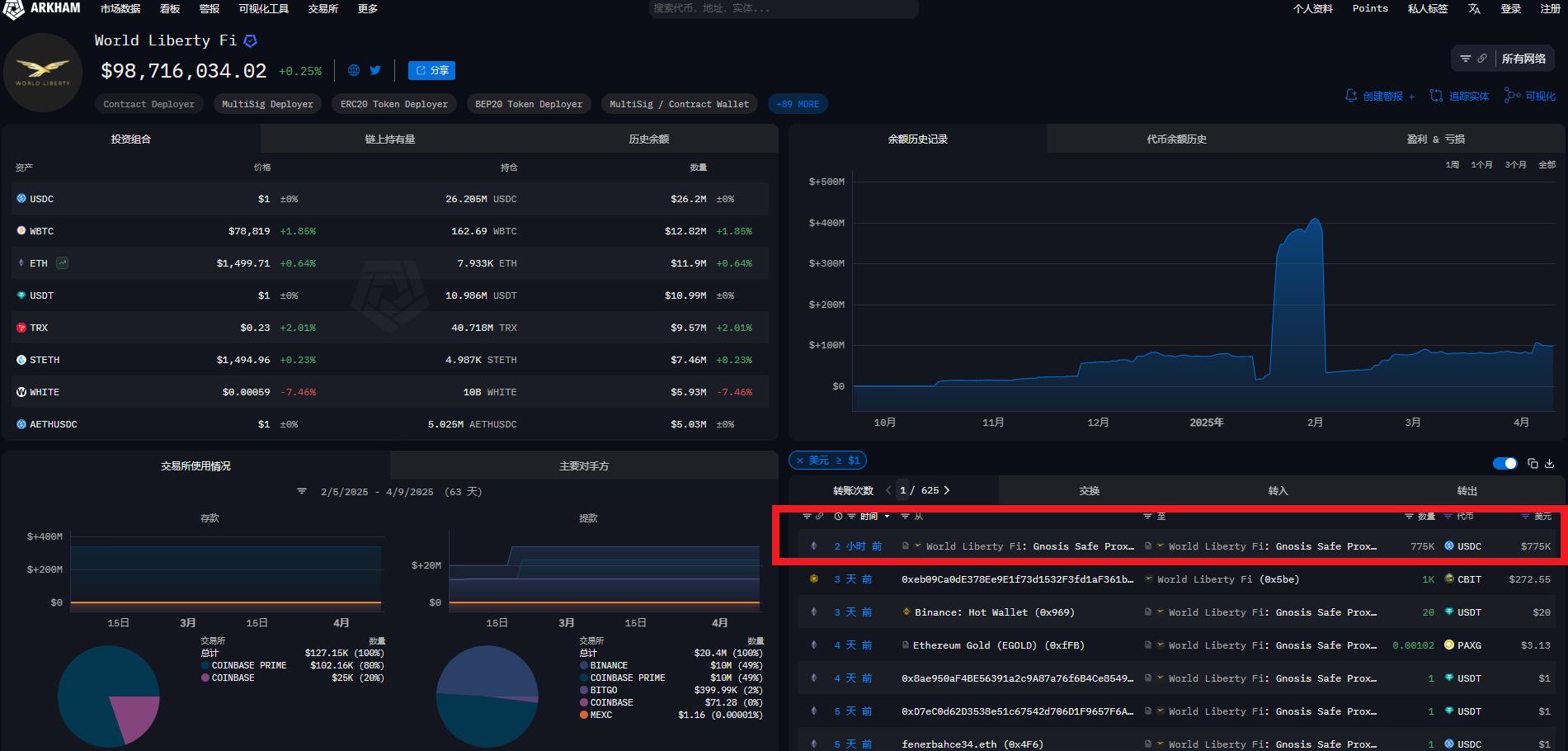Click filter icon for 代币 column

[1448, 517]
